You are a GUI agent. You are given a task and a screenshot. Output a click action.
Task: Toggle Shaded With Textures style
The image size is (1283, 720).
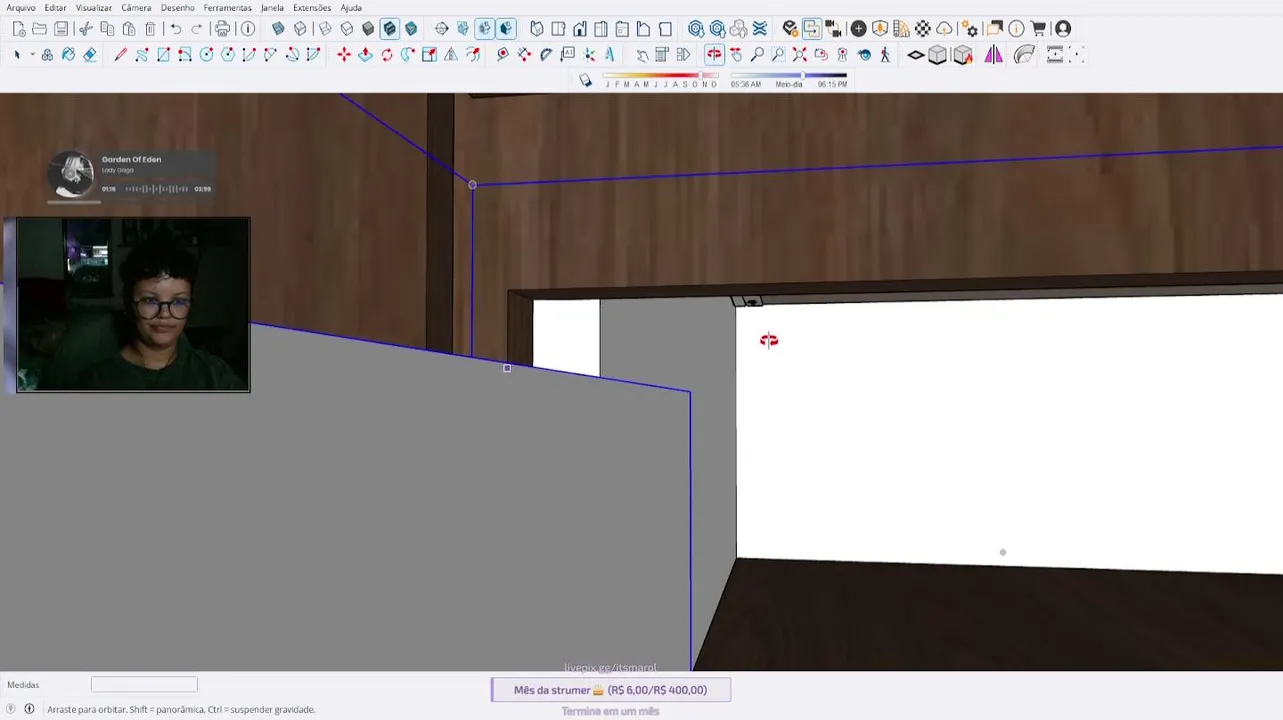(x=390, y=29)
